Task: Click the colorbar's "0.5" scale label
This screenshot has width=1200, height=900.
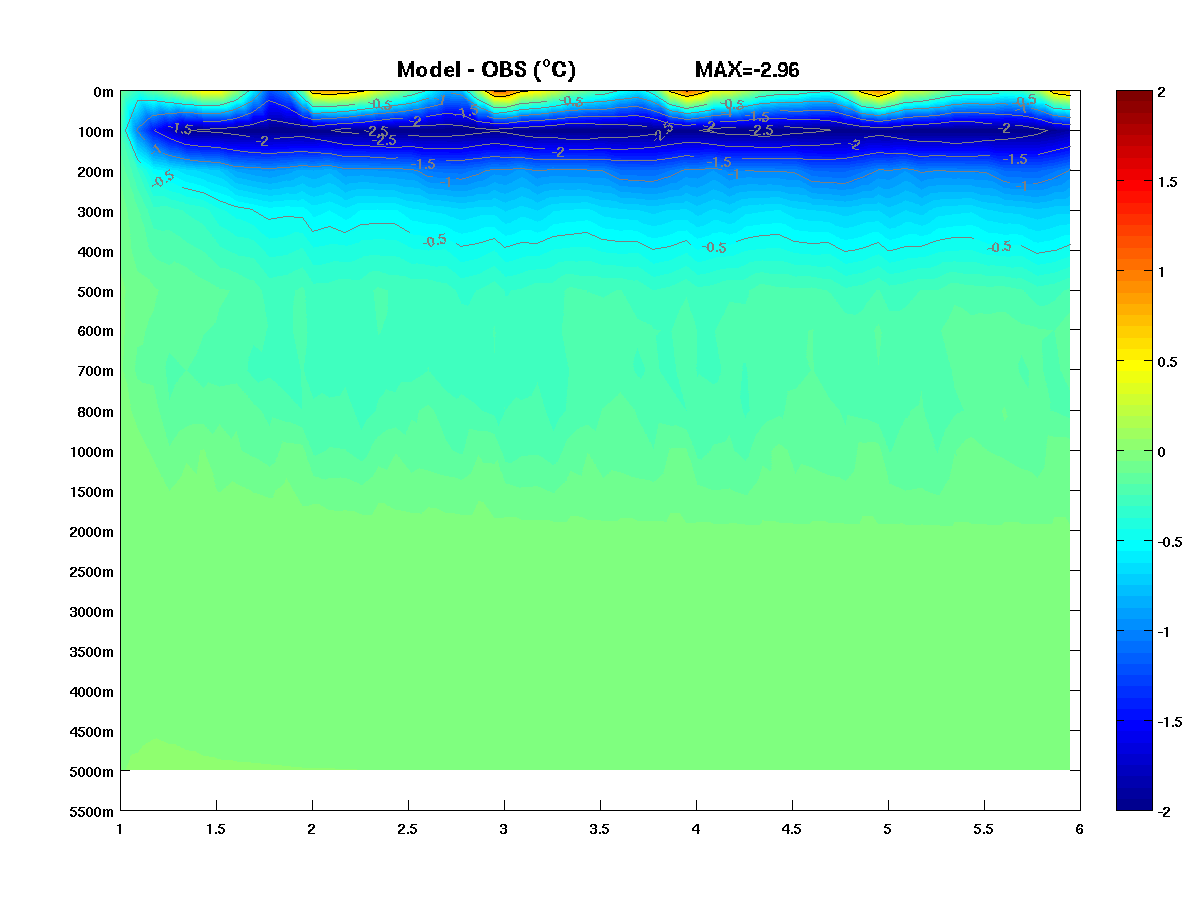Action: [x=1167, y=362]
